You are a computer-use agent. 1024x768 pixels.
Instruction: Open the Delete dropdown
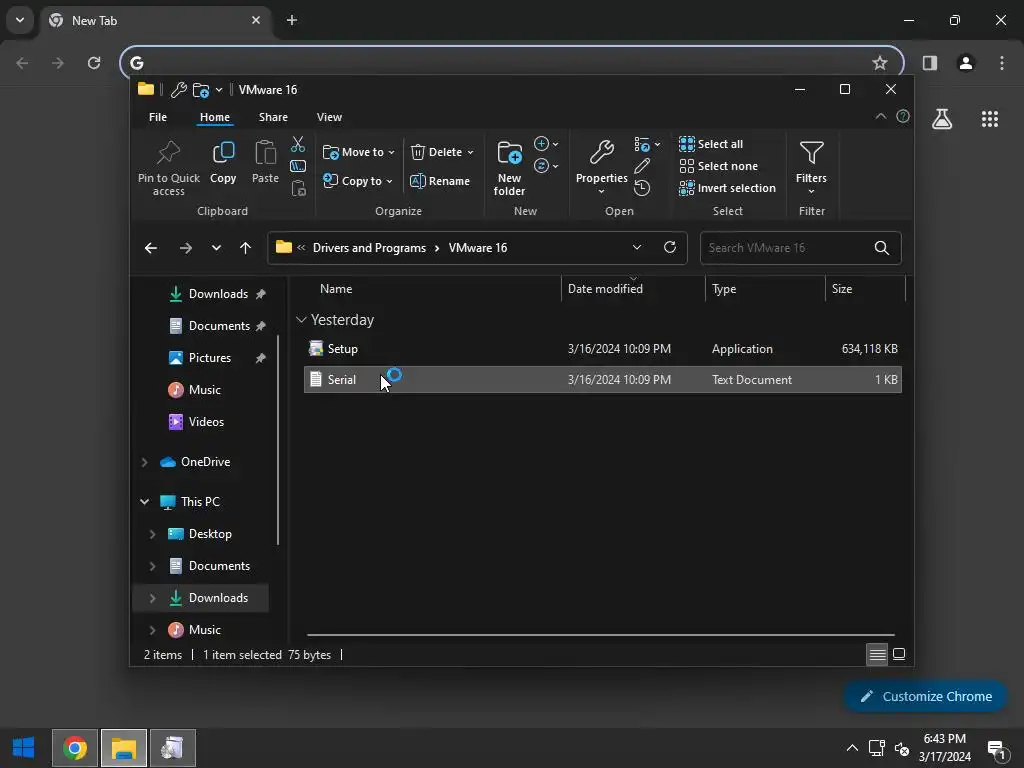click(x=470, y=152)
